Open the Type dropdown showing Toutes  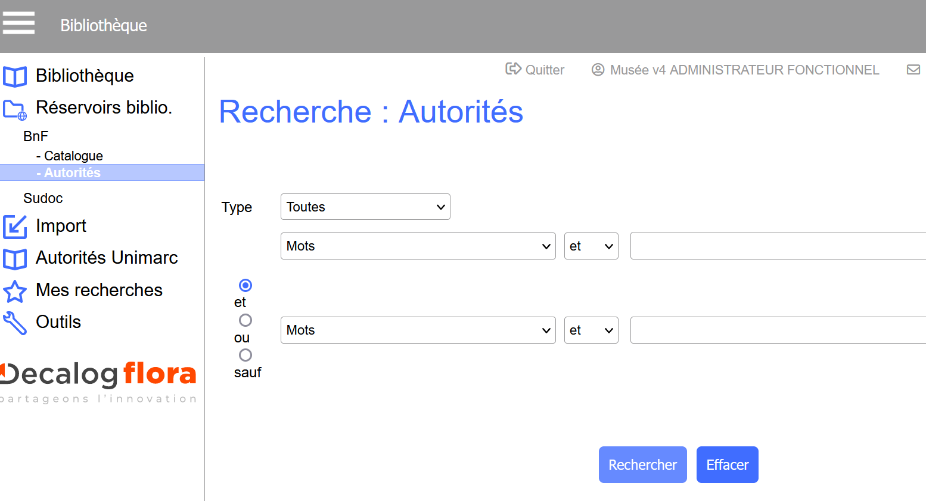[366, 207]
